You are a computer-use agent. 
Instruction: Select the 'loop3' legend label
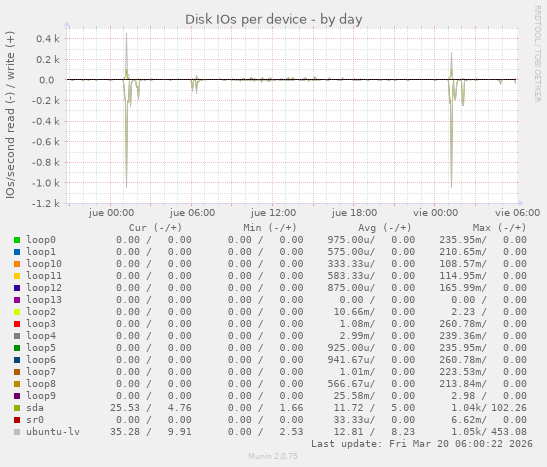pyautogui.click(x=41, y=324)
